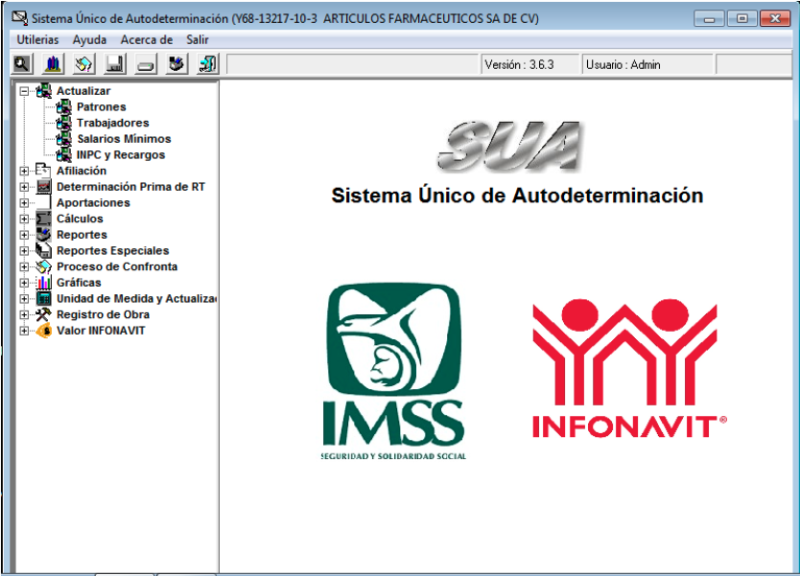800x576 pixels.
Task: Click the "Versión : 3.6.3" status field
Action: pyautogui.click(x=530, y=65)
